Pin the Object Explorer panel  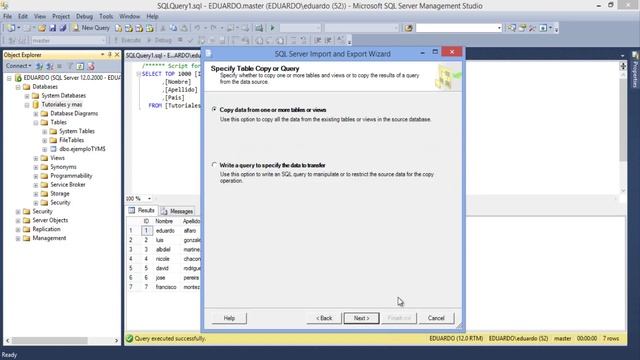pos(110,55)
